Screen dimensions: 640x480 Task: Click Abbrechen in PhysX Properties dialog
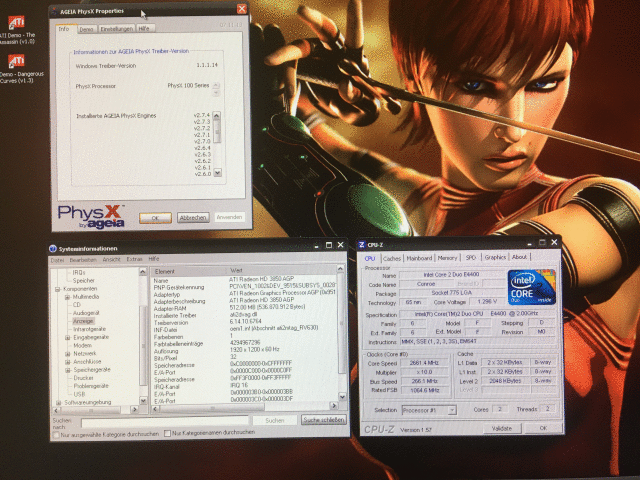(193, 218)
